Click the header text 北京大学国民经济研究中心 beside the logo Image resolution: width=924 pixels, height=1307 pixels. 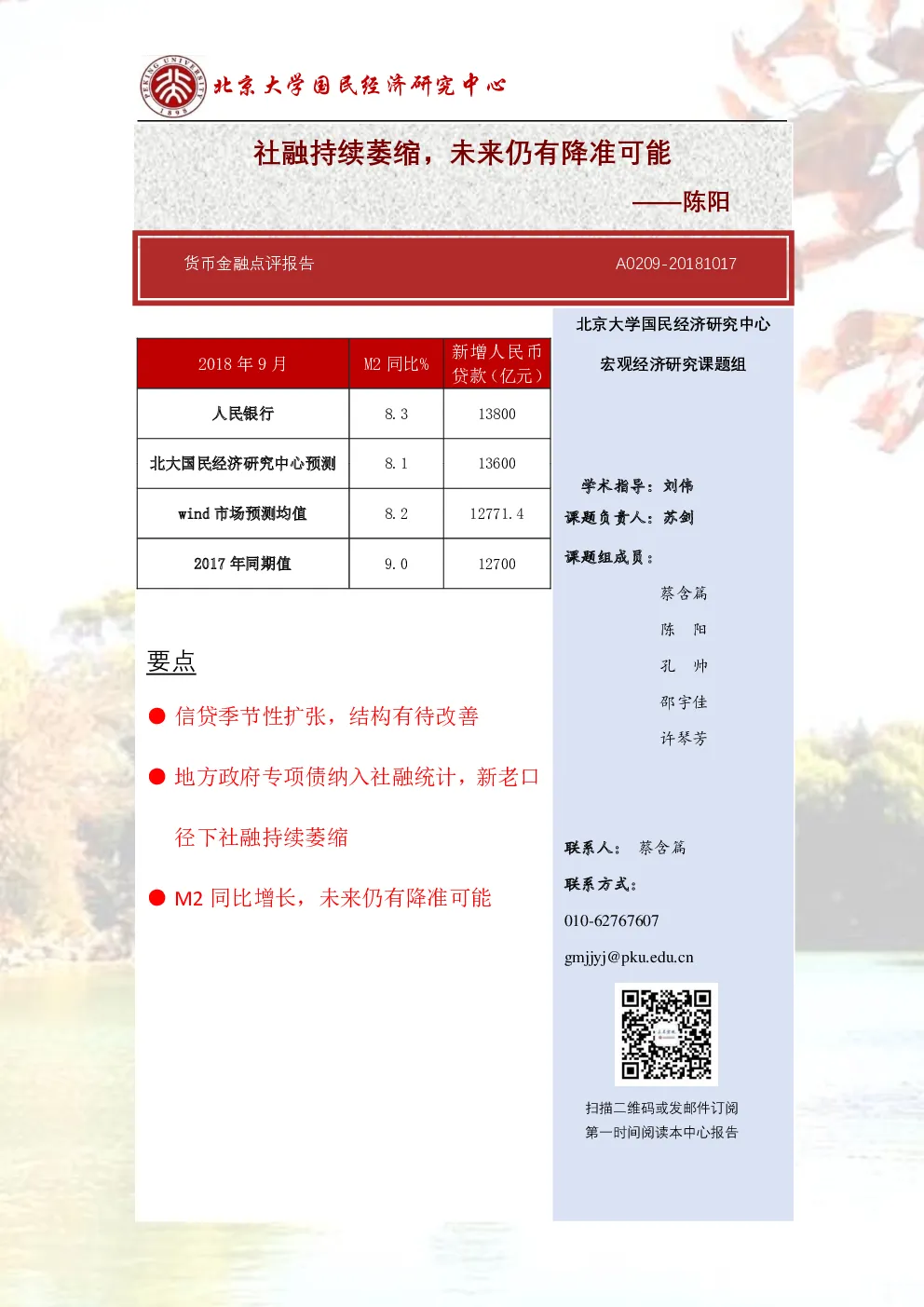pos(360,86)
